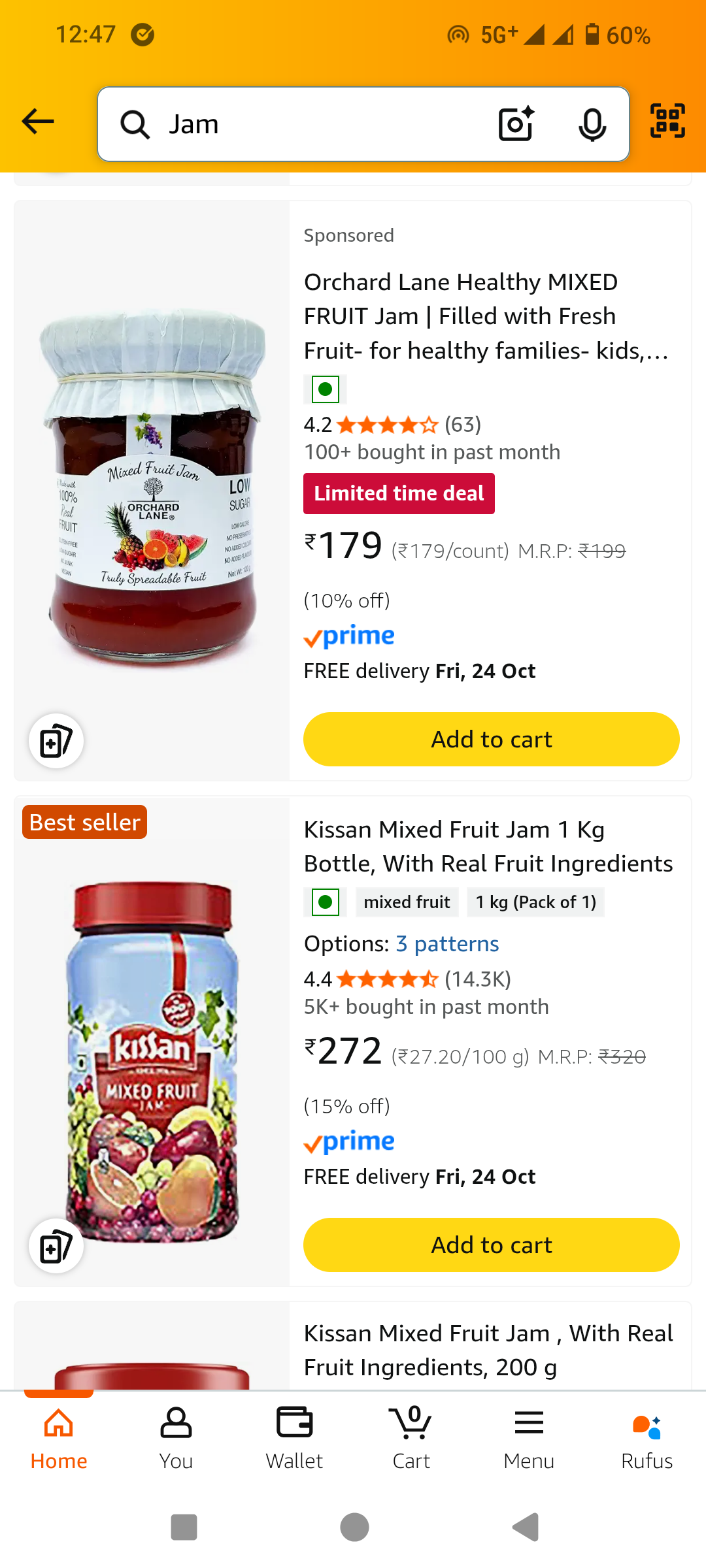Image resolution: width=706 pixels, height=1568 pixels.
Task: Go to the You account tab
Action: [176, 1439]
